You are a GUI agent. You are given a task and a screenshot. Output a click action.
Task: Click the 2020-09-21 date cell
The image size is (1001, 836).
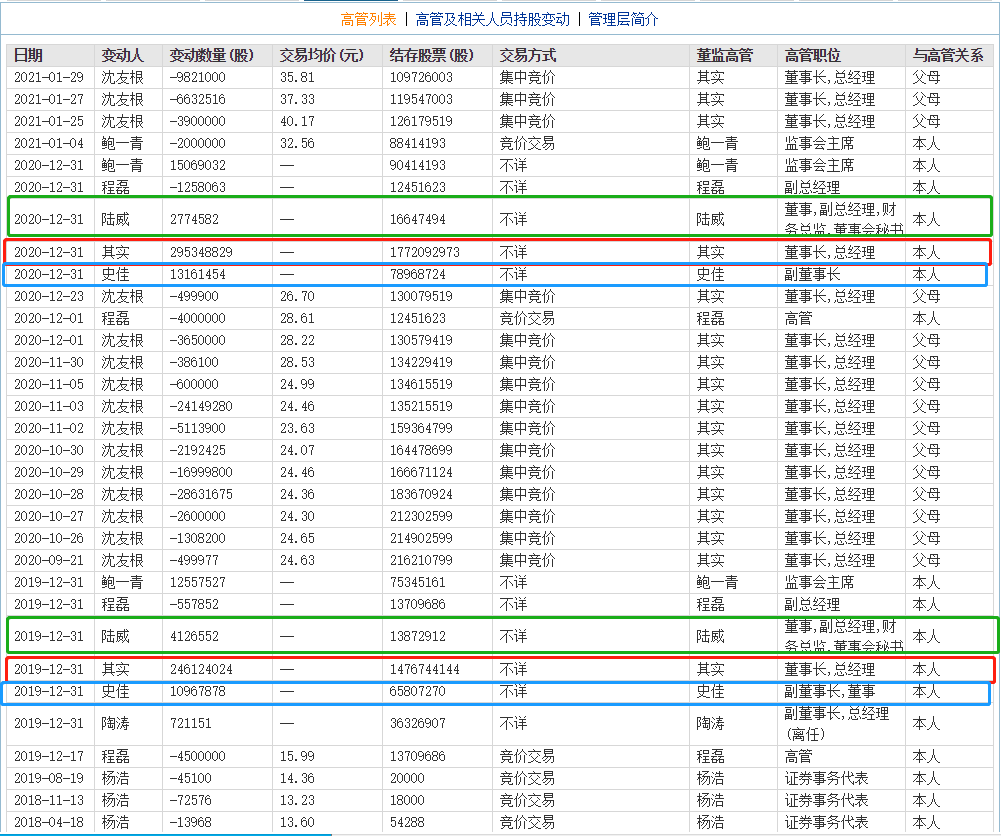pyautogui.click(x=49, y=560)
